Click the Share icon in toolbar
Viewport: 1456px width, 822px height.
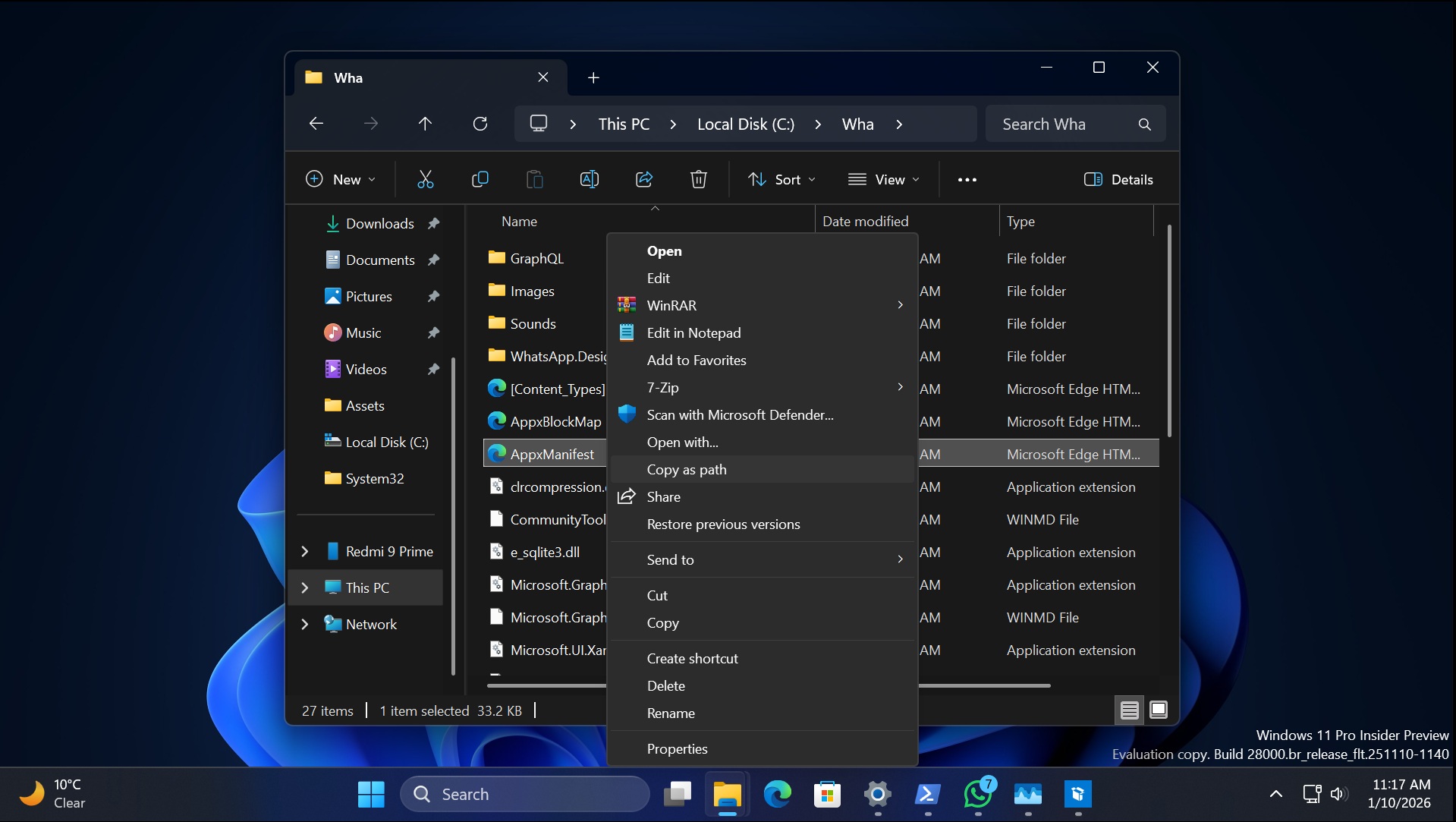[643, 180]
